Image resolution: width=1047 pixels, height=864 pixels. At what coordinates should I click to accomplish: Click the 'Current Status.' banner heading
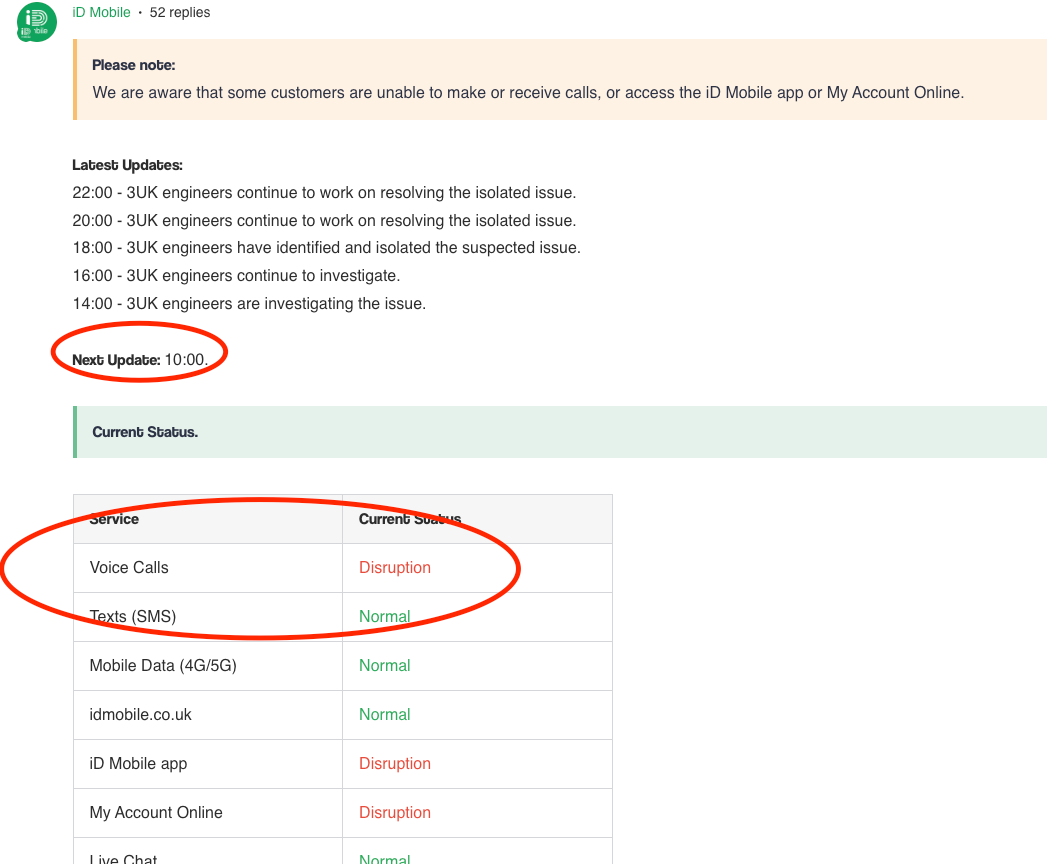145,432
